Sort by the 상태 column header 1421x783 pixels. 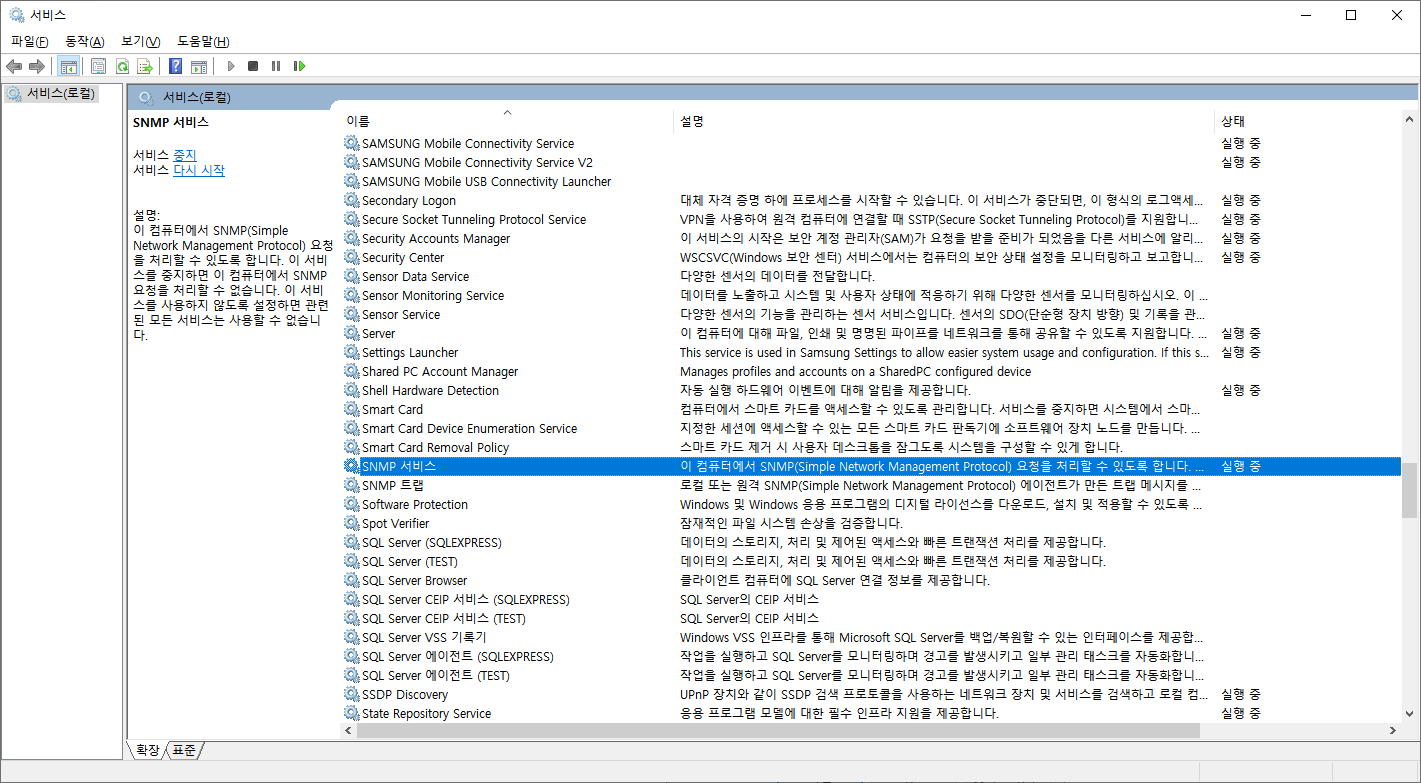tap(1232, 121)
